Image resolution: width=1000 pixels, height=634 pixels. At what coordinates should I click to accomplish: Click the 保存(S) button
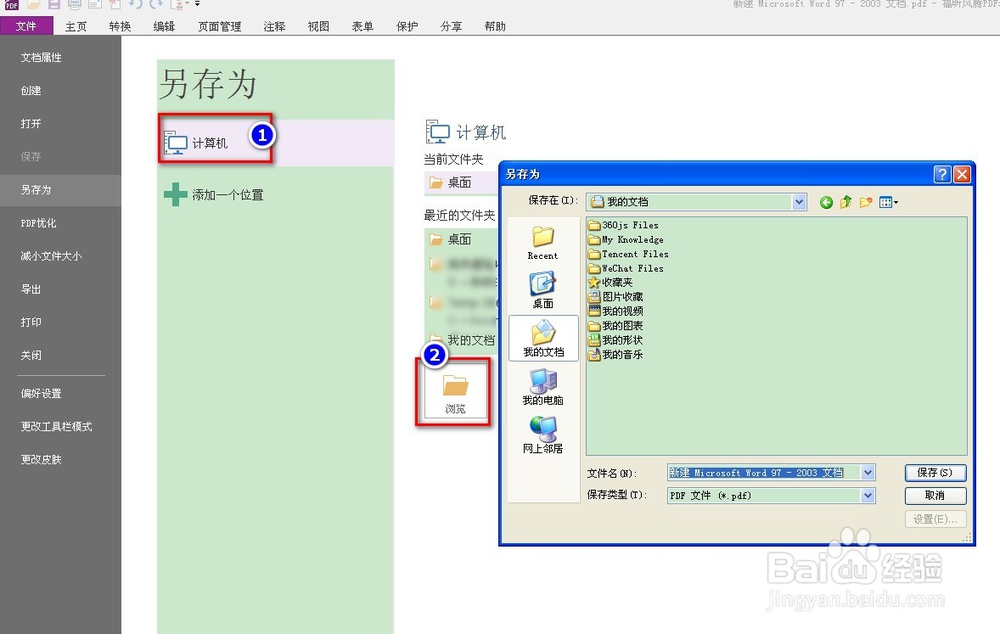[934, 472]
